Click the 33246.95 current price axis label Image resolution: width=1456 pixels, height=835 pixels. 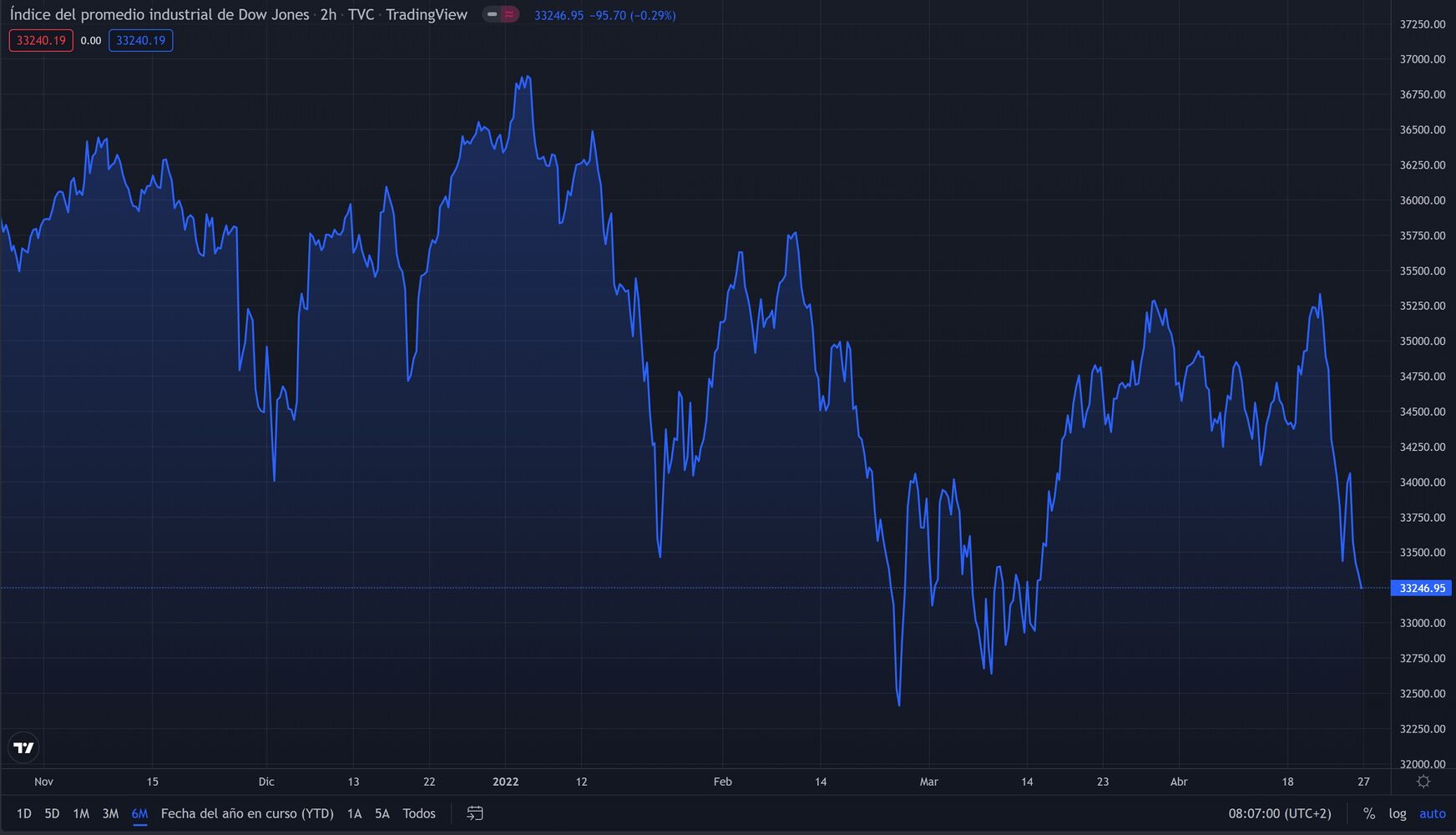pos(1422,588)
